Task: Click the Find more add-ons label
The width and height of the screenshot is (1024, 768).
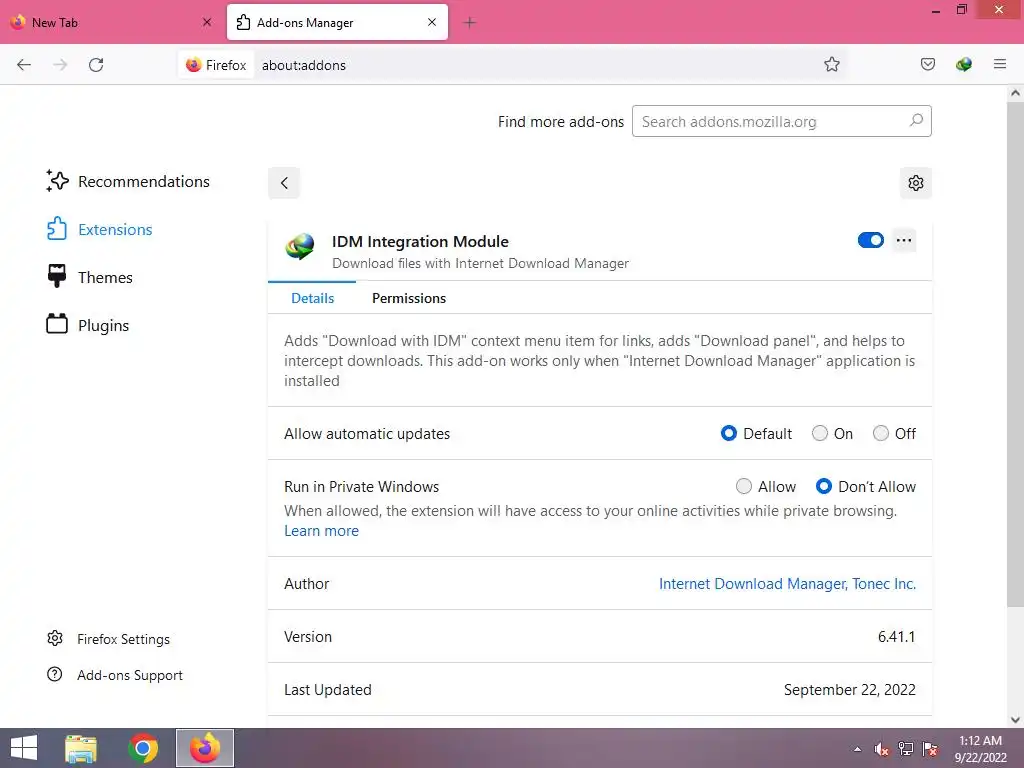Action: click(560, 121)
